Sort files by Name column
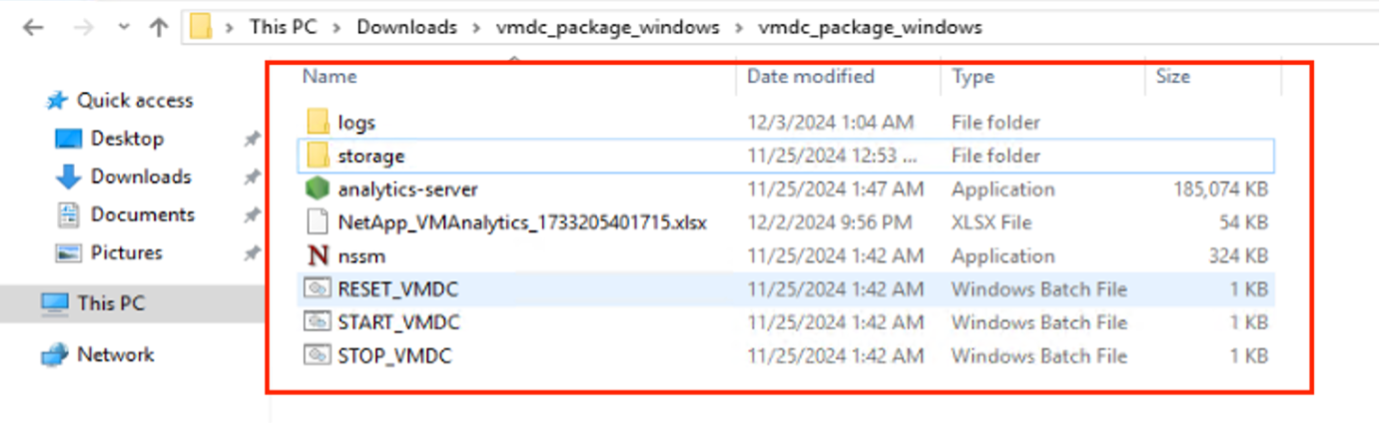This screenshot has width=1384, height=427. 330,76
